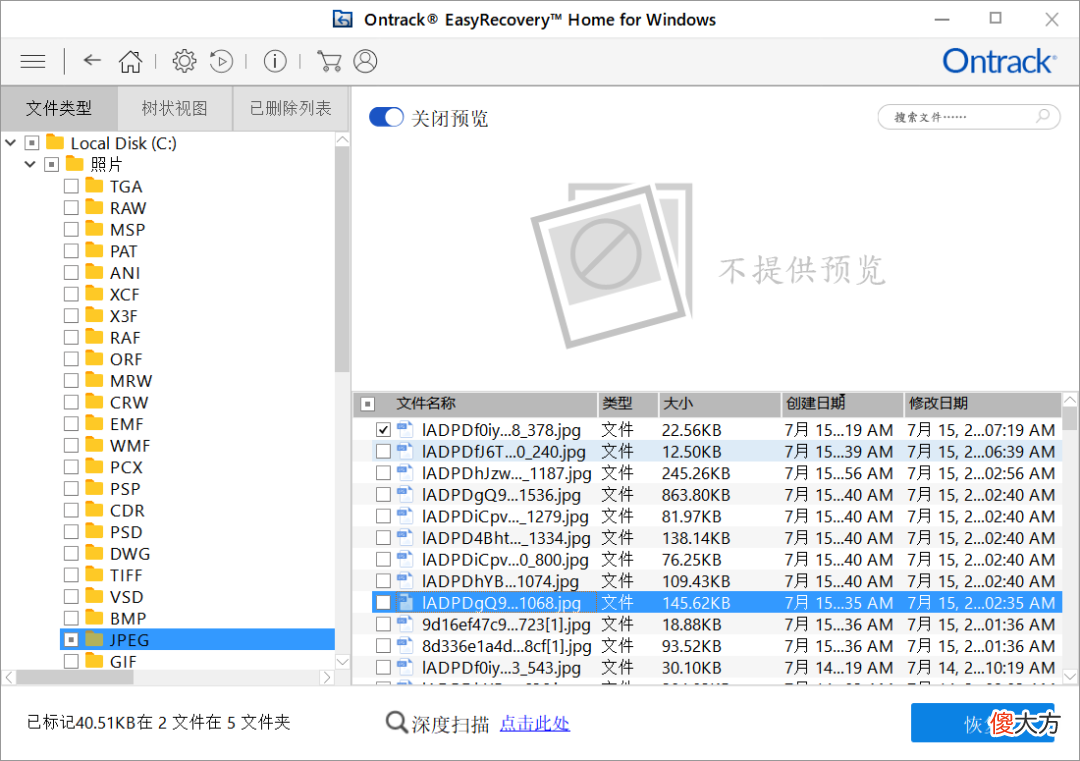
Task: Click the Home icon
Action: click(x=130, y=61)
